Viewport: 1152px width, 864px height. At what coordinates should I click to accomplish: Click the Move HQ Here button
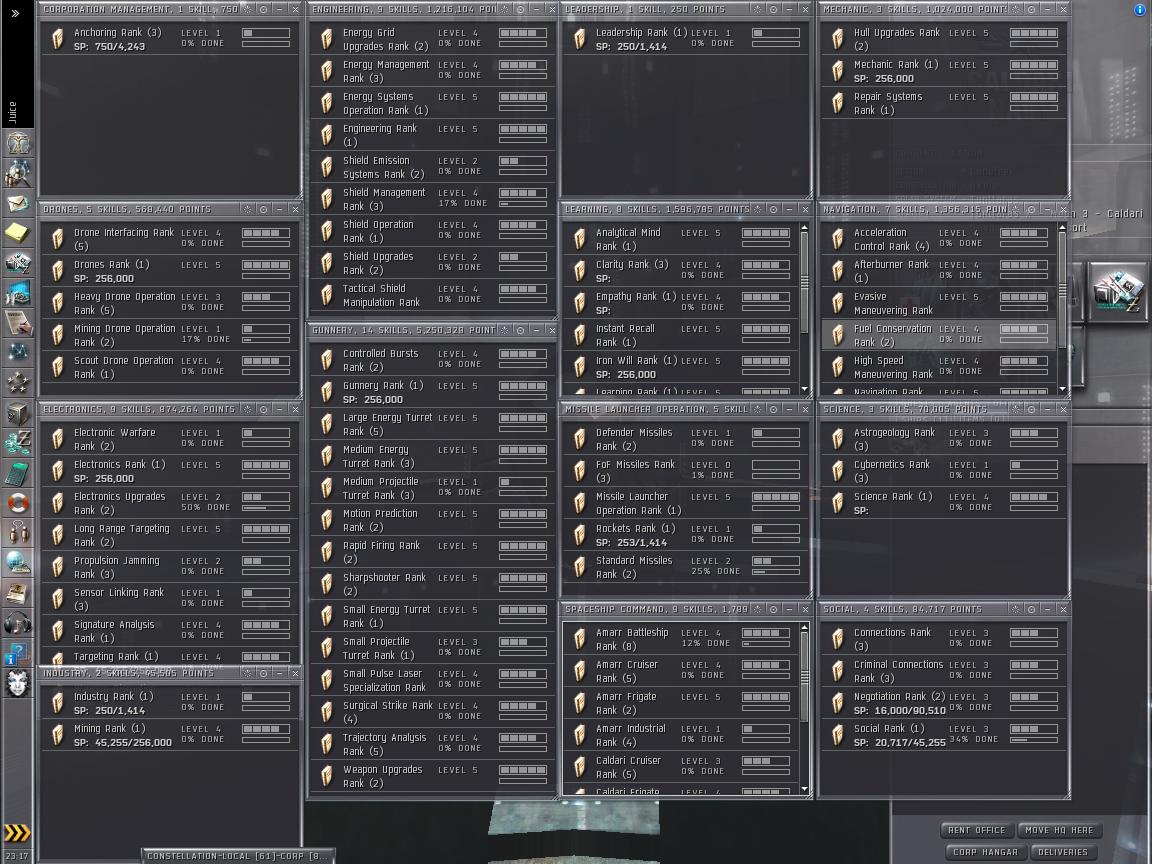1059,830
